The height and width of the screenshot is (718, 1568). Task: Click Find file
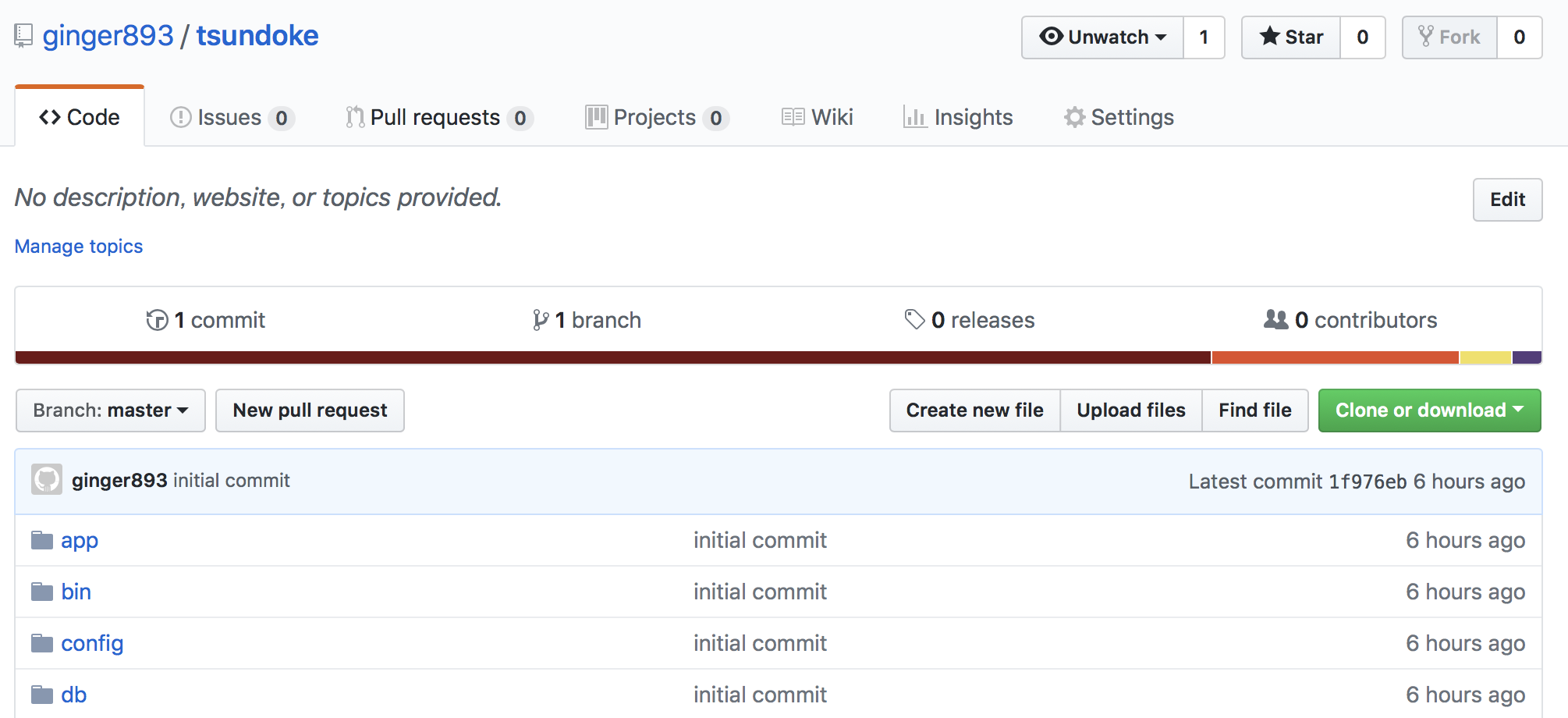coord(1255,411)
